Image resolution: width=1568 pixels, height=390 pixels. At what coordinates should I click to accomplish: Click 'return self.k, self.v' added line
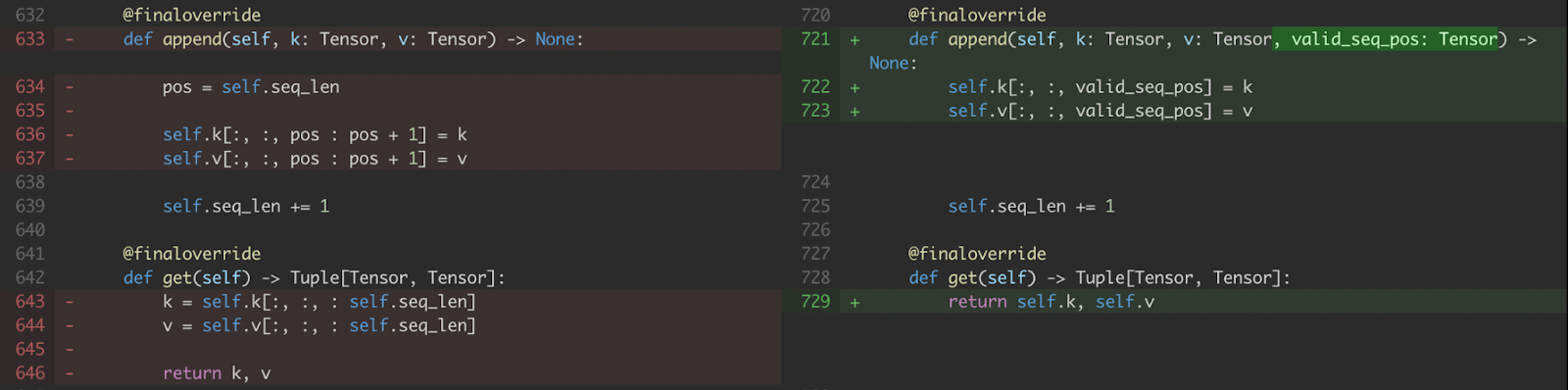click(x=1051, y=302)
